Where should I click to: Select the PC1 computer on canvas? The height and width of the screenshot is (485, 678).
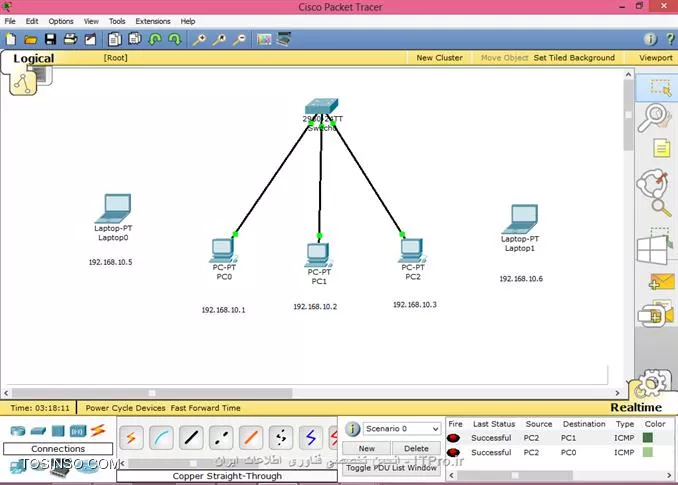318,255
